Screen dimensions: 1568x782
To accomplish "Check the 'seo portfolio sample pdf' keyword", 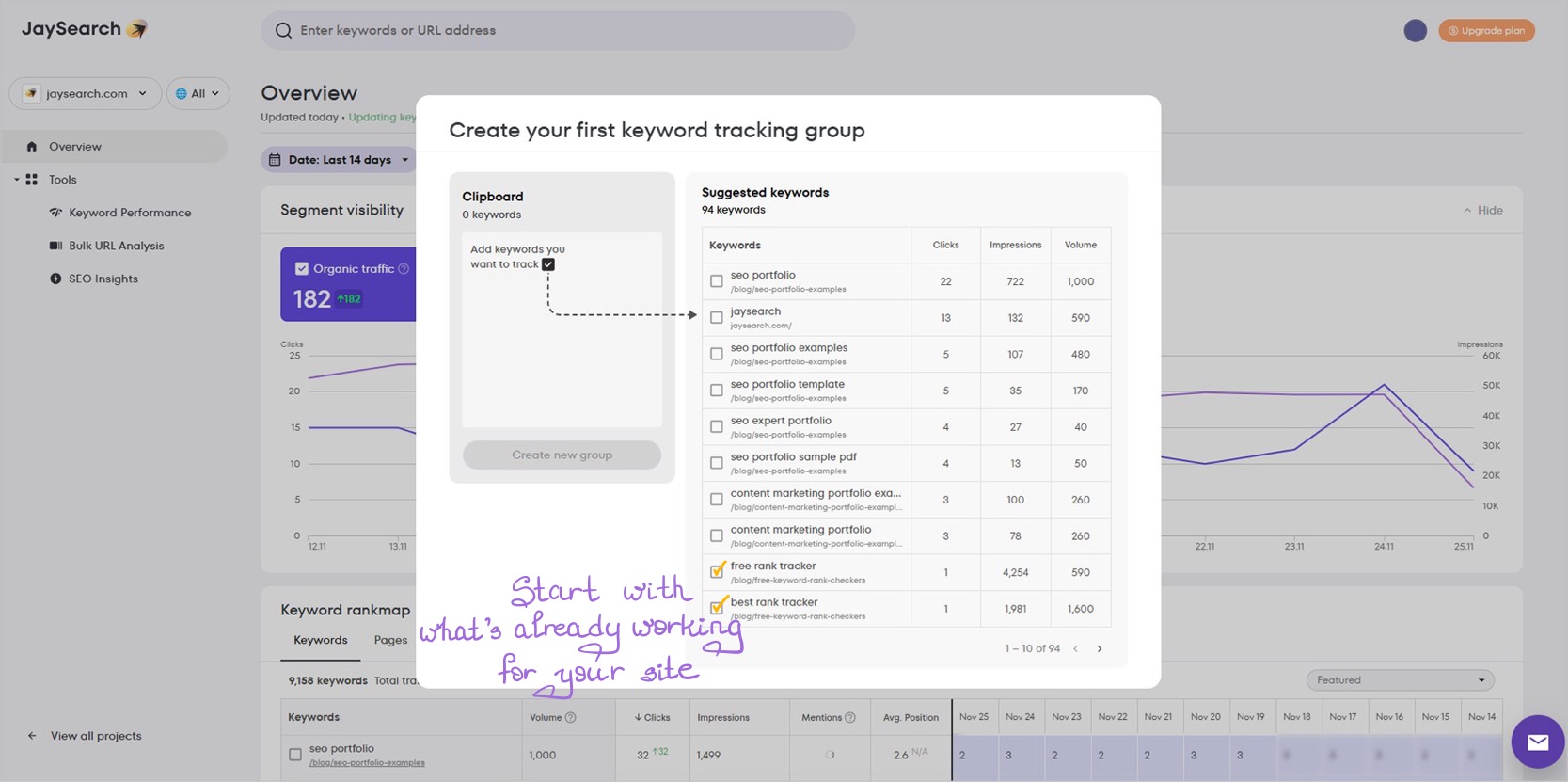I will (x=717, y=463).
